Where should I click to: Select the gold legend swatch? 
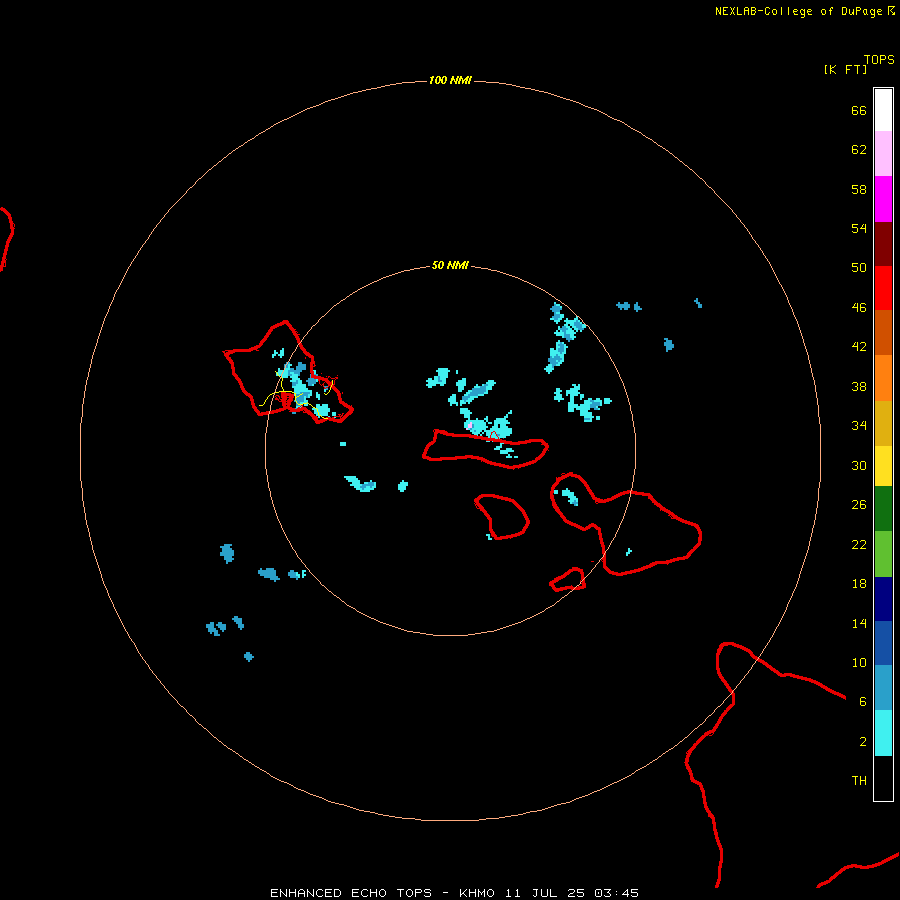(x=883, y=423)
